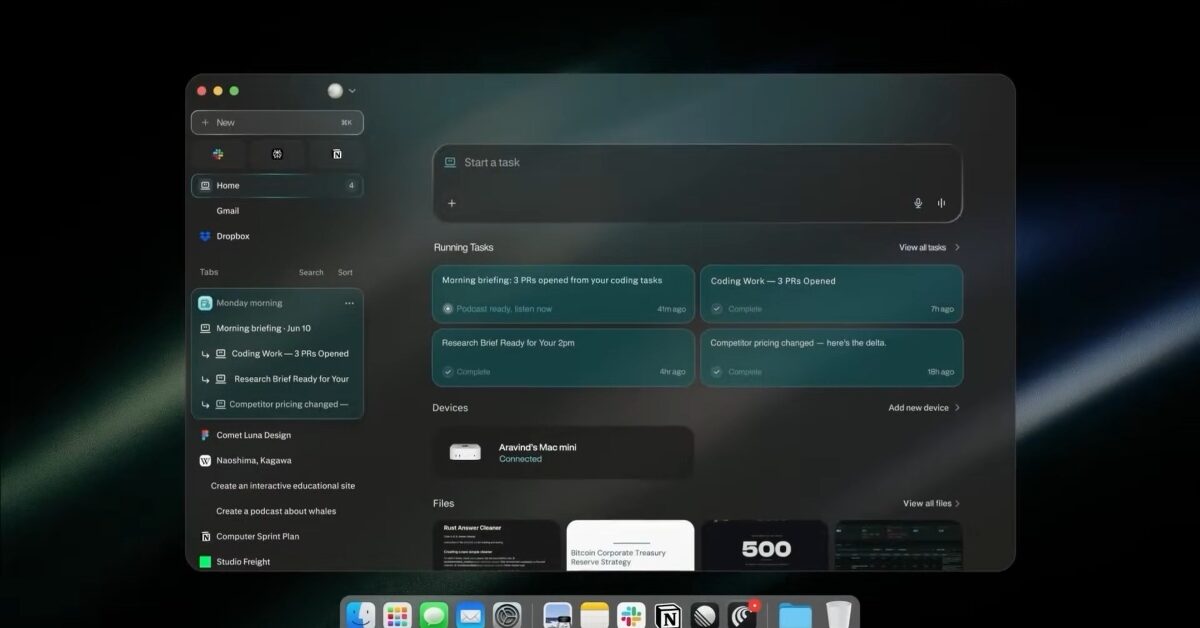Select the middle connector icon beside Slack
Image resolution: width=1200 pixels, height=628 pixels.
click(x=277, y=154)
